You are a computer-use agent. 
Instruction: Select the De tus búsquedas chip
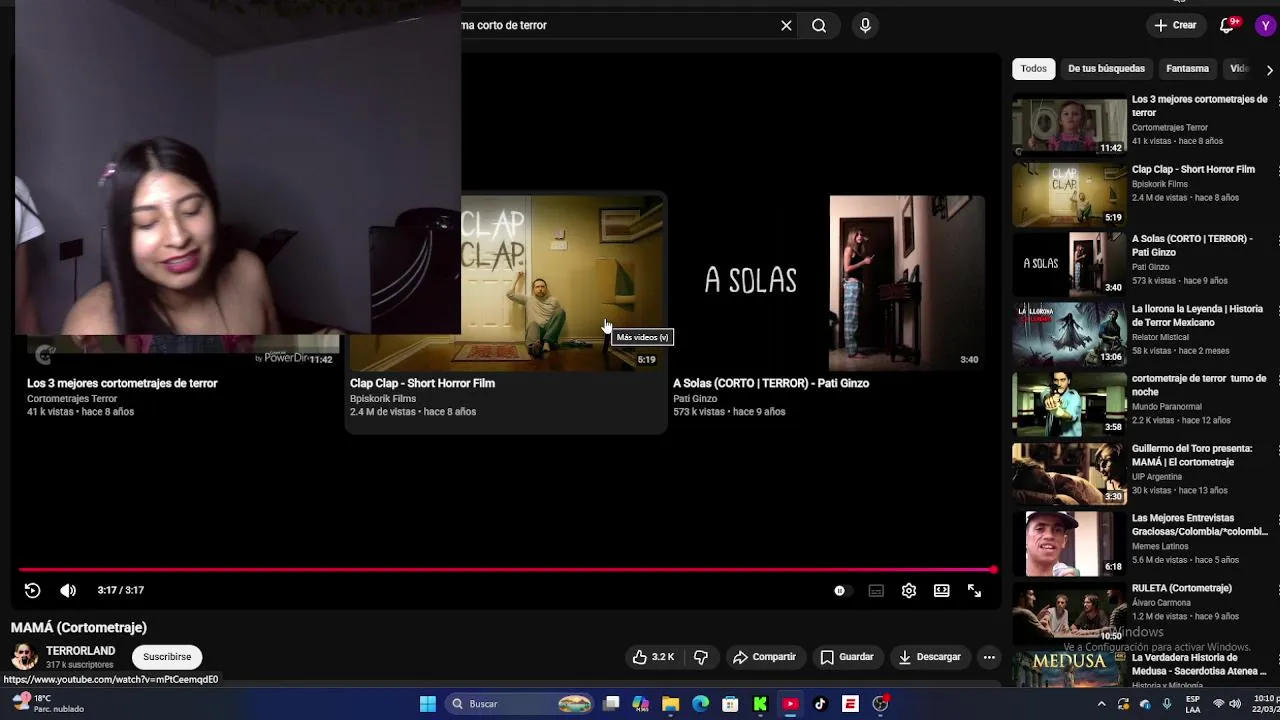1106,69
